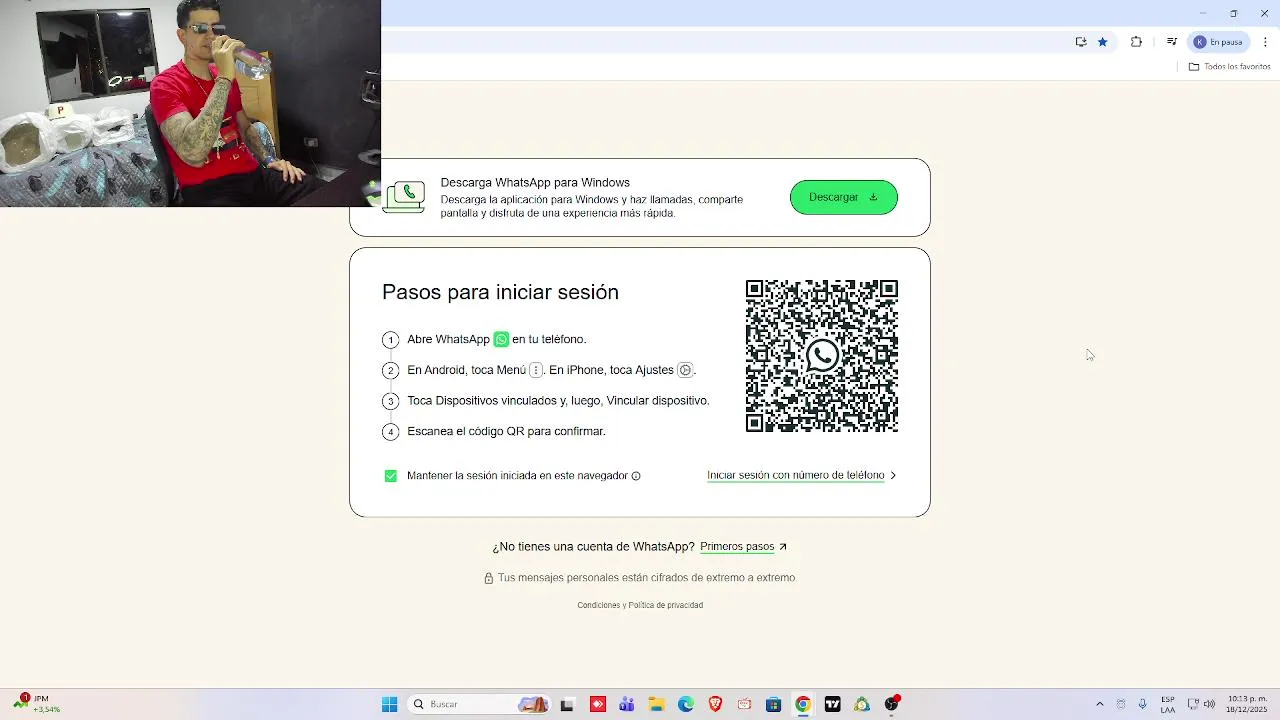Click 'Descarga WhatsApp para Windows' heading
1280x720 pixels.
535,183
